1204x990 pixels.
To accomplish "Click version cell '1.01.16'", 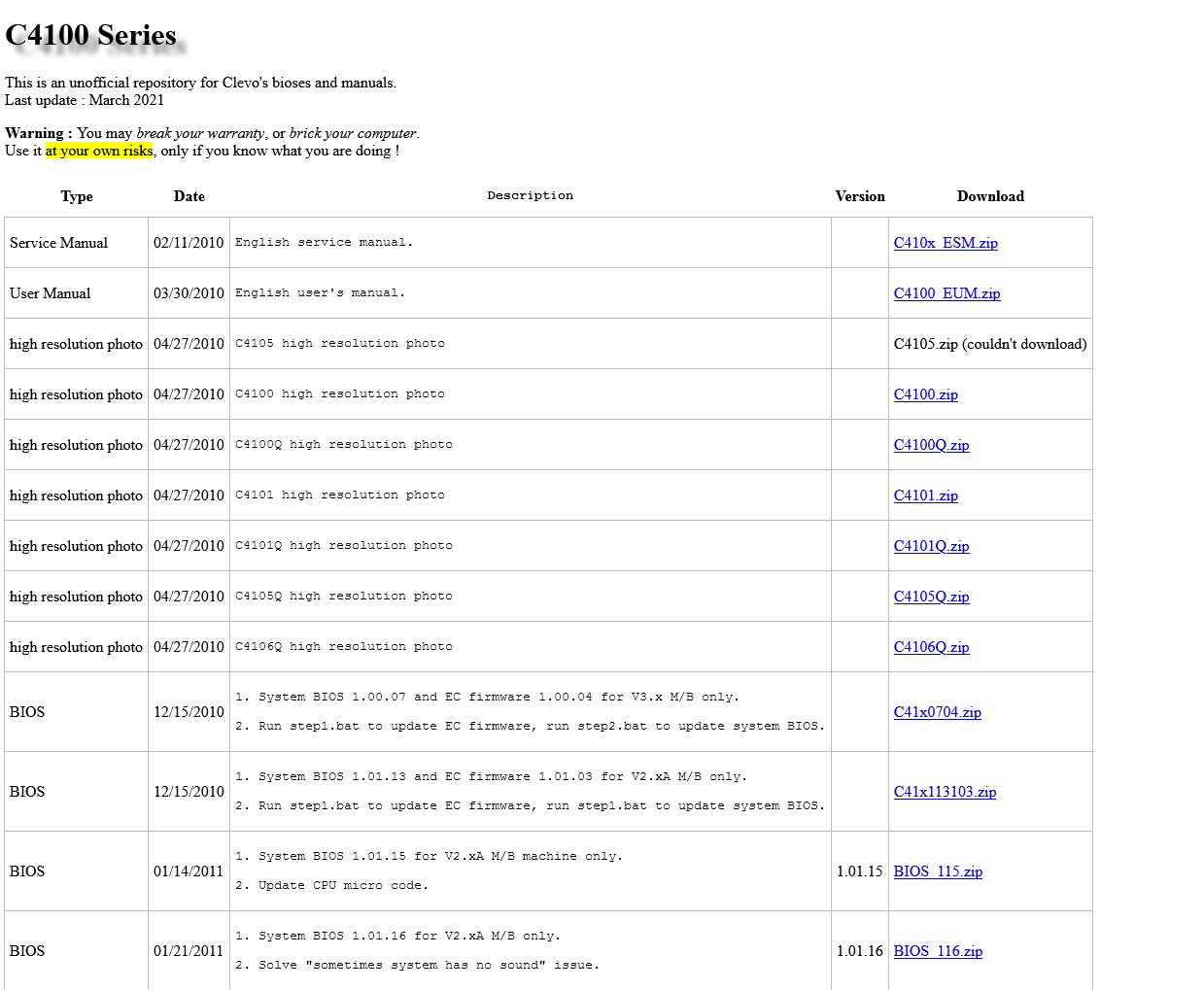I will (x=860, y=951).
